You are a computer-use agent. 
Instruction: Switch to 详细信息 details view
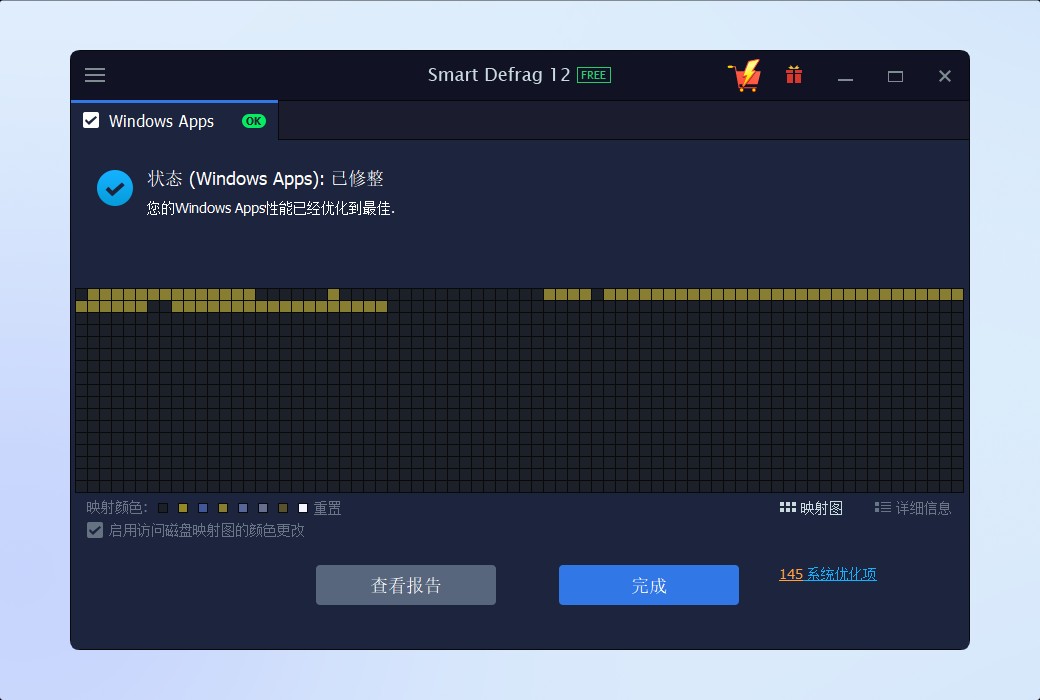[x=913, y=508]
